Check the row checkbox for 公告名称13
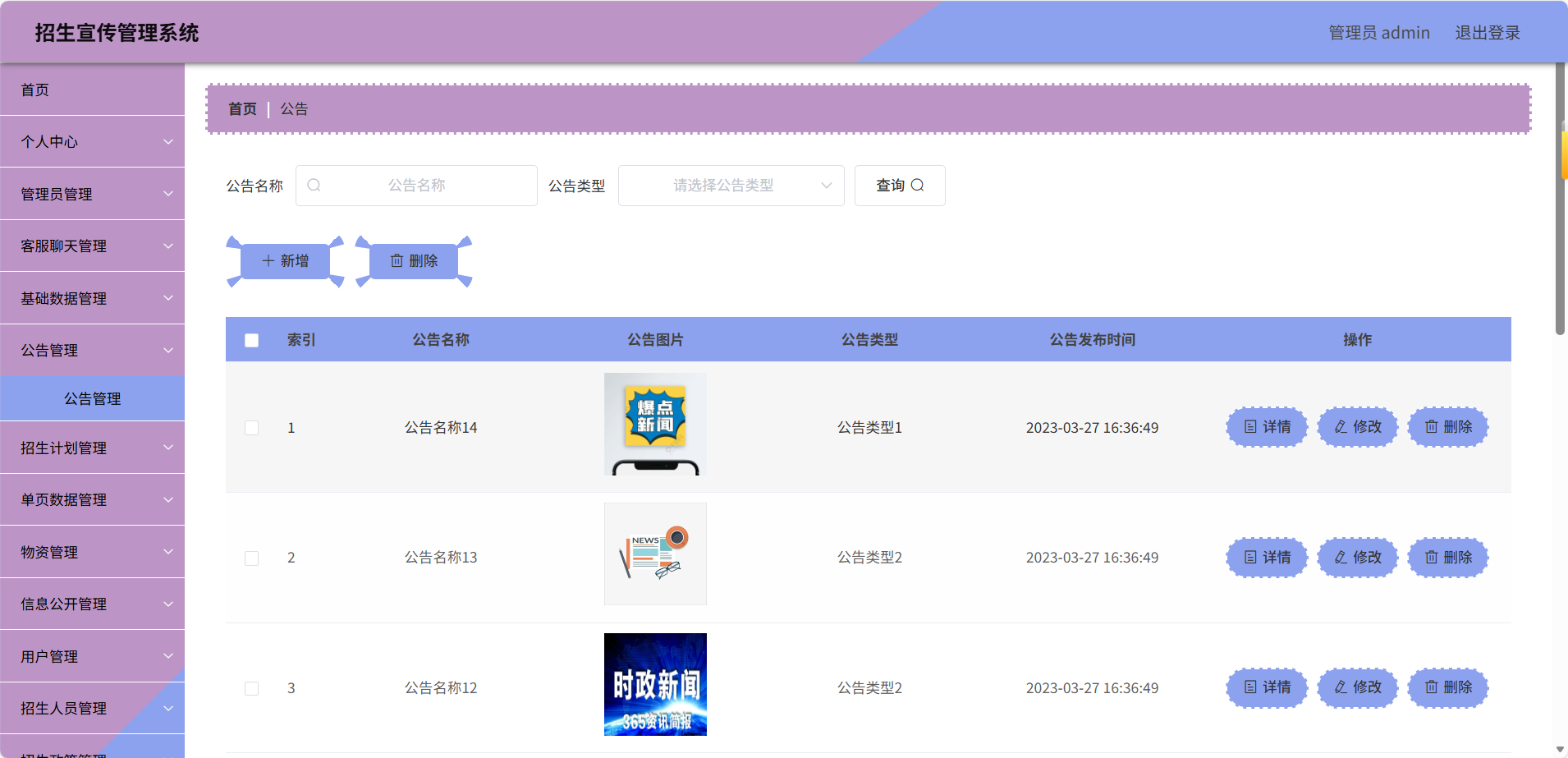Viewport: 1568px width, 758px height. (x=252, y=558)
